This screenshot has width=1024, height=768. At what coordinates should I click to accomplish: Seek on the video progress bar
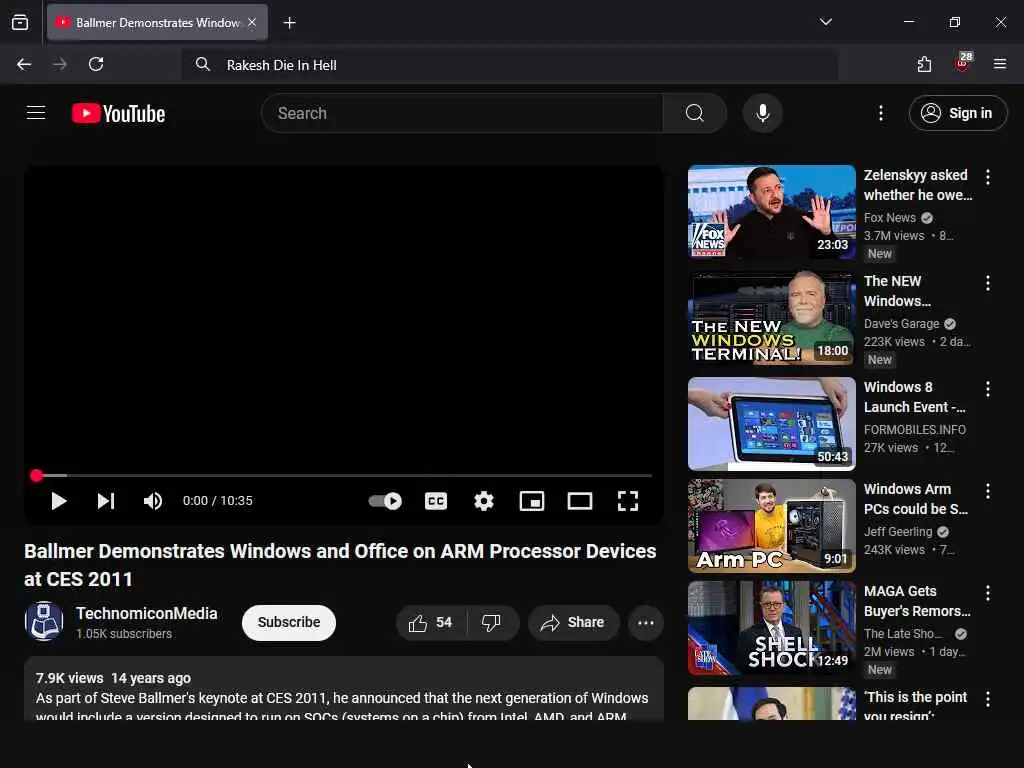(x=344, y=475)
